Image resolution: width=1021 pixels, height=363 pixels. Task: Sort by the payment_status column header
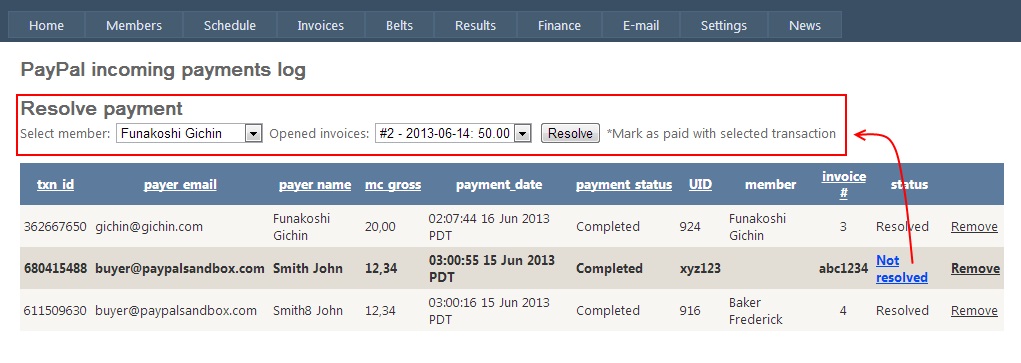(x=624, y=184)
